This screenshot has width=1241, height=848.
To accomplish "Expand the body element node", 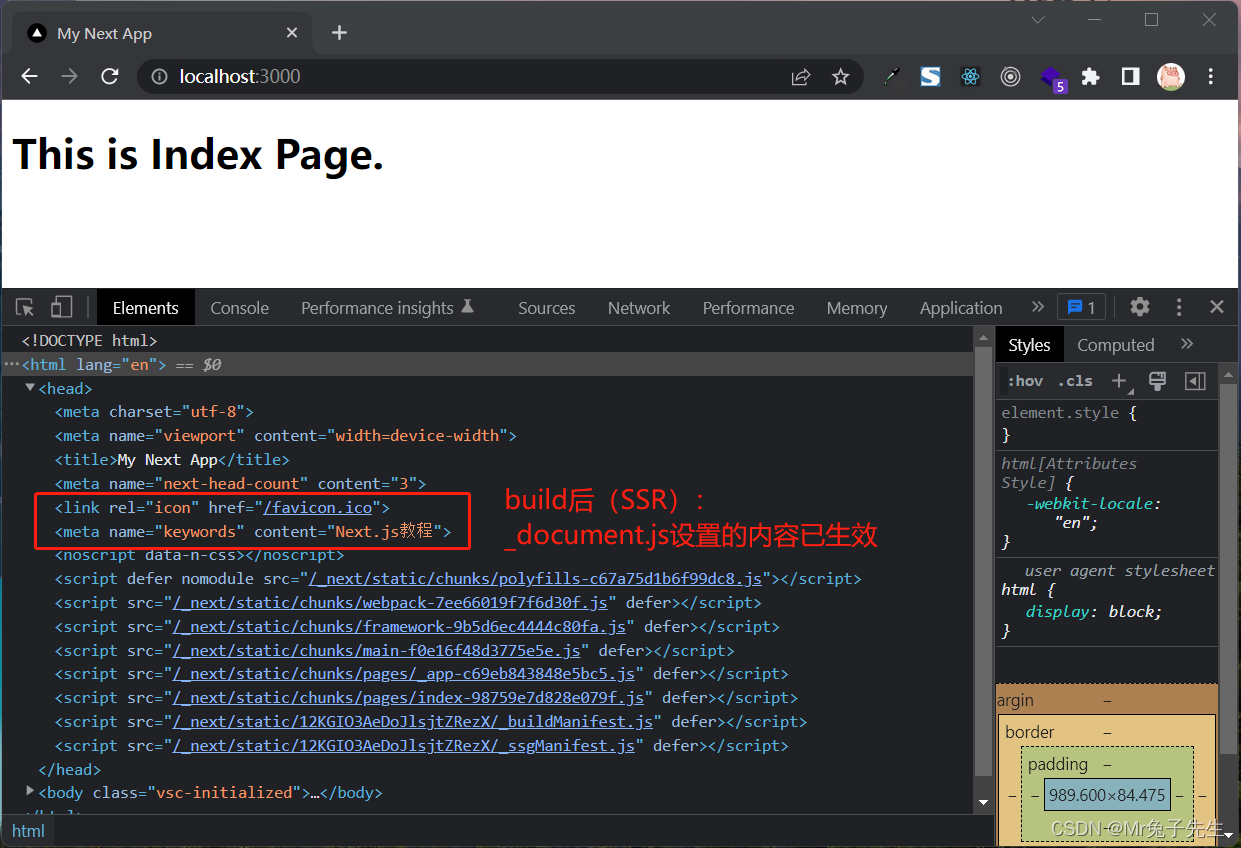I will (x=30, y=792).
